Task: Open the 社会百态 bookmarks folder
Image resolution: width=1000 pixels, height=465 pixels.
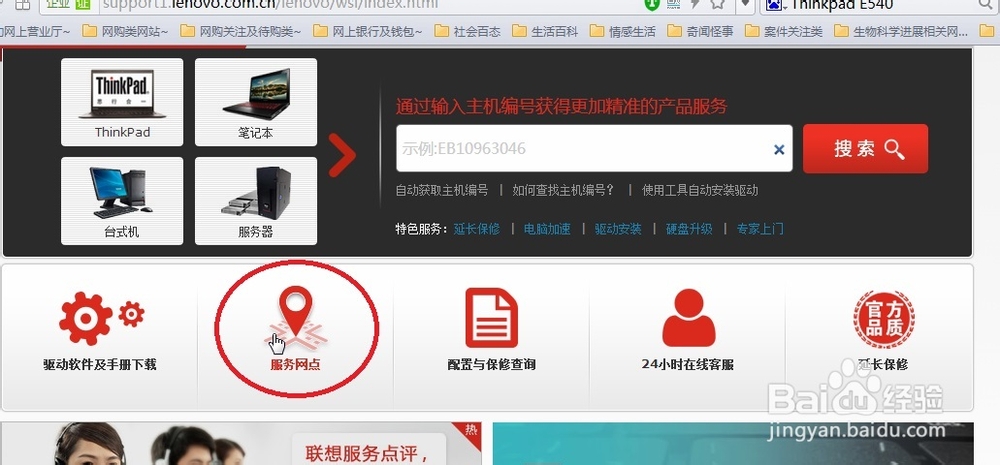Action: coord(467,31)
